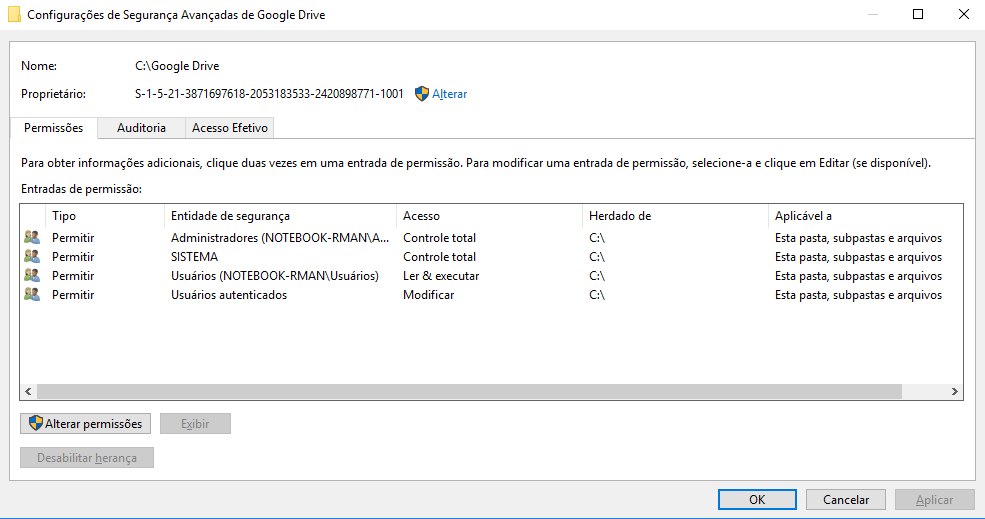The image size is (985, 519).
Task: Select the Usuários autenticados Modificar entry
Action: coord(428,295)
